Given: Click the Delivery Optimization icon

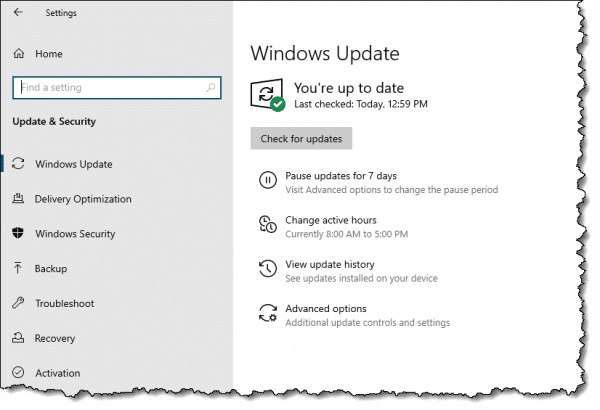Looking at the screenshot, I should pyautogui.click(x=18, y=198).
